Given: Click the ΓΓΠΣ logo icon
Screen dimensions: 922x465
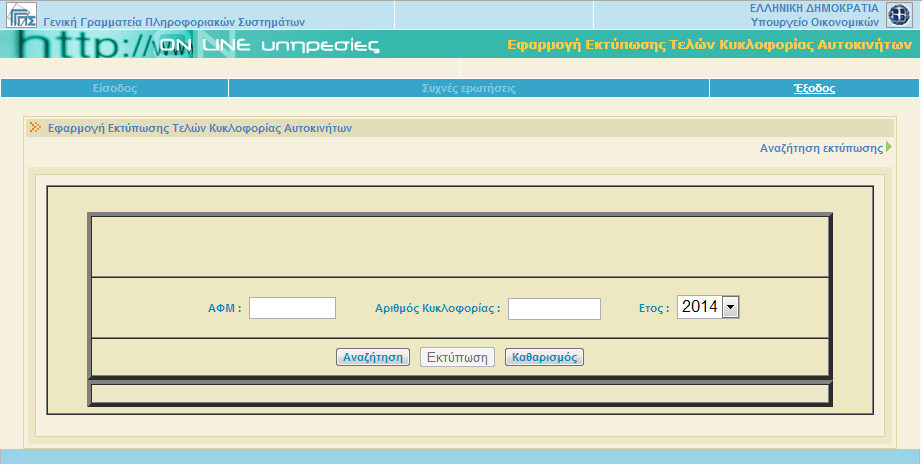Looking at the screenshot, I should click(22, 16).
